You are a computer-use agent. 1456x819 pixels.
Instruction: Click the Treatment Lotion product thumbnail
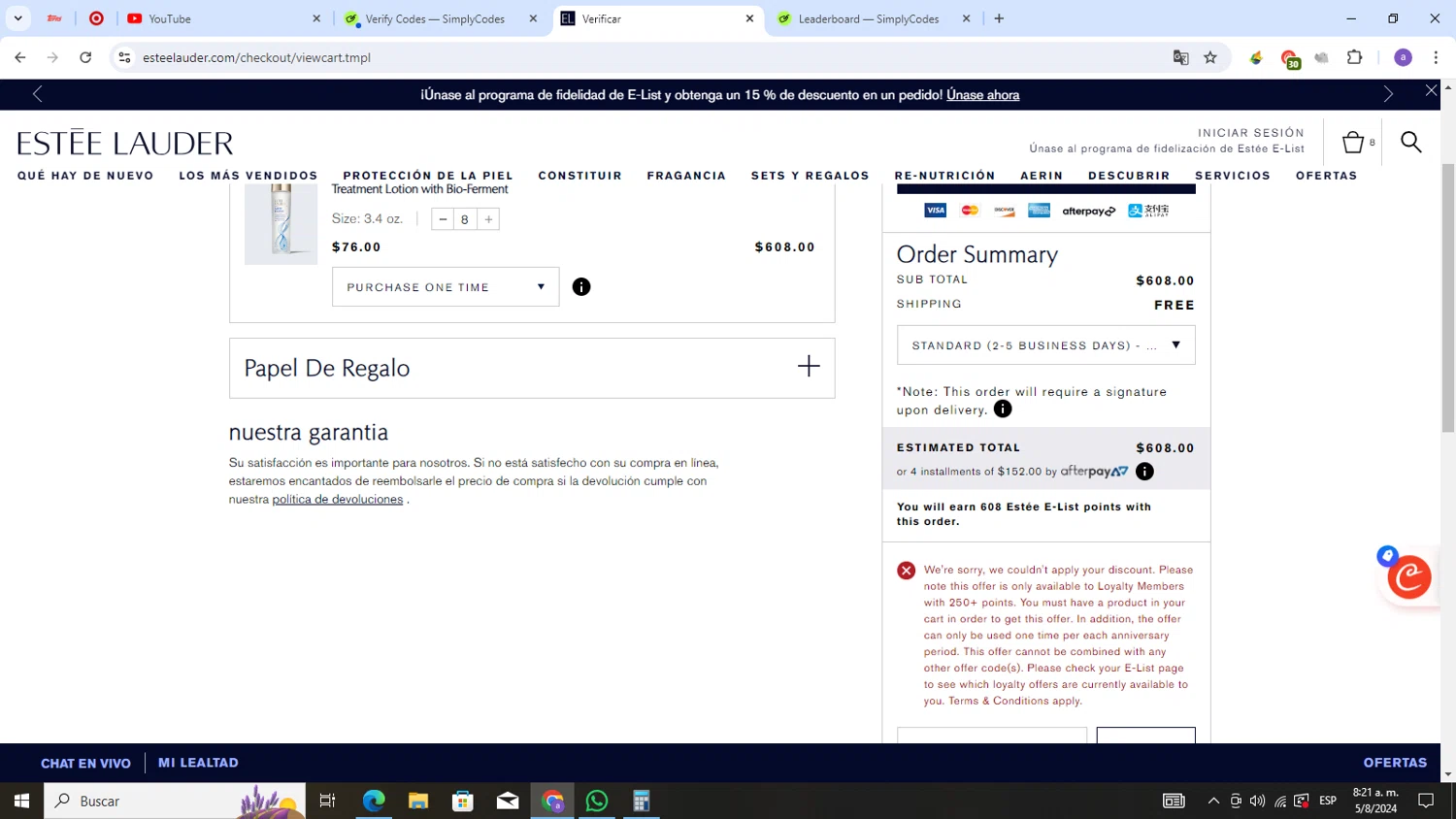(281, 223)
